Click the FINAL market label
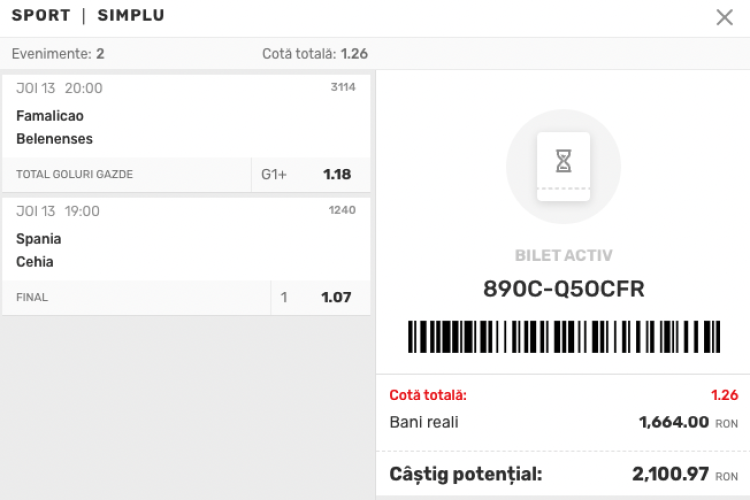750x500 pixels. pos(32,298)
